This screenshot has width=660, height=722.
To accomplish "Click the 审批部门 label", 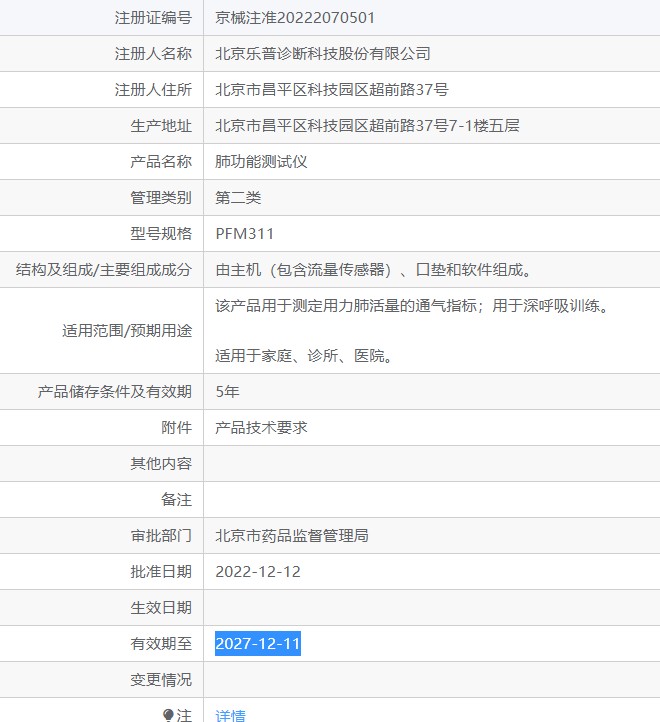I will tap(161, 536).
